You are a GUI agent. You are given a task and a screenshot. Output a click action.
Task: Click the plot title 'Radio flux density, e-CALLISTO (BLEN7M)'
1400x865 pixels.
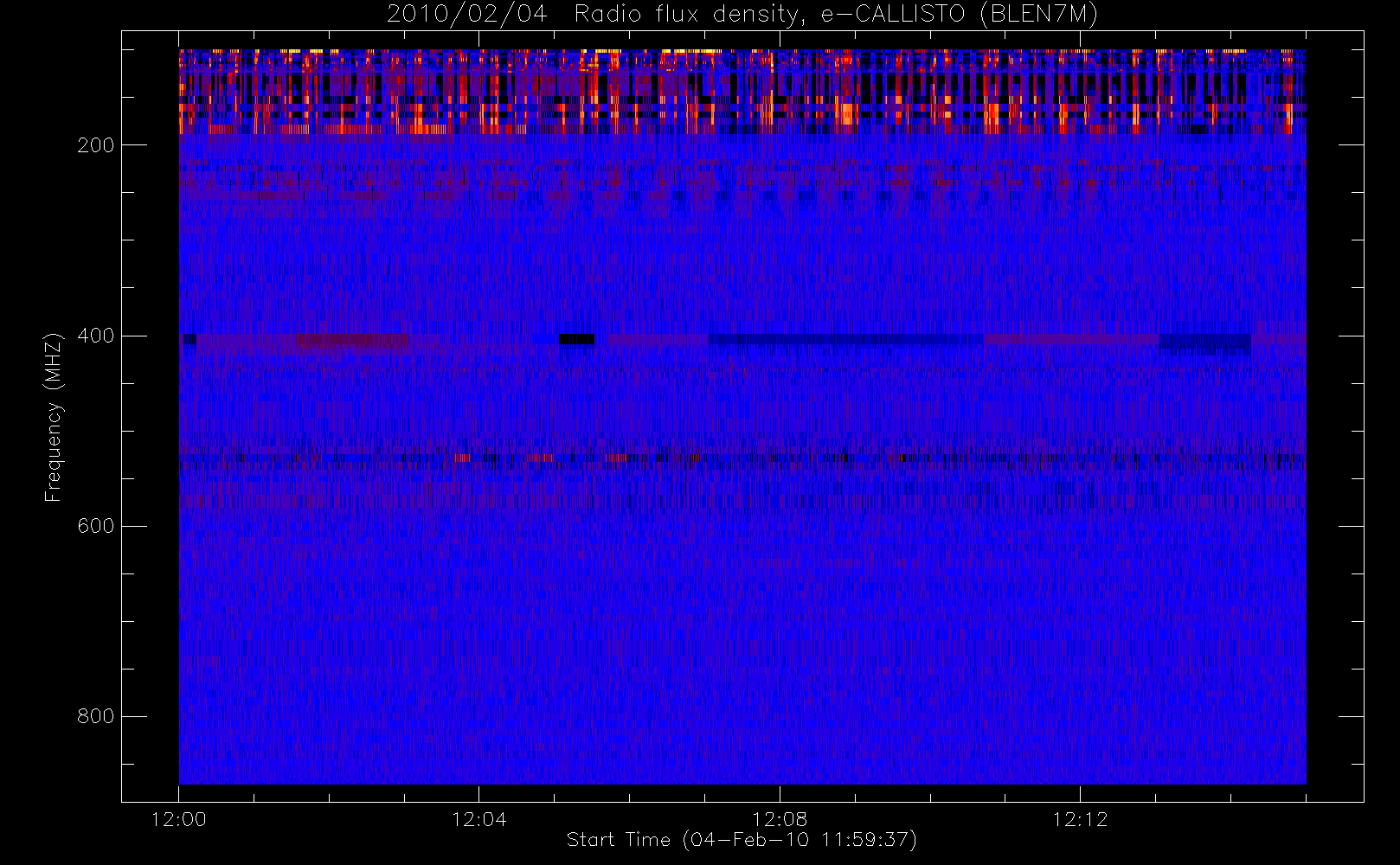pos(836,15)
